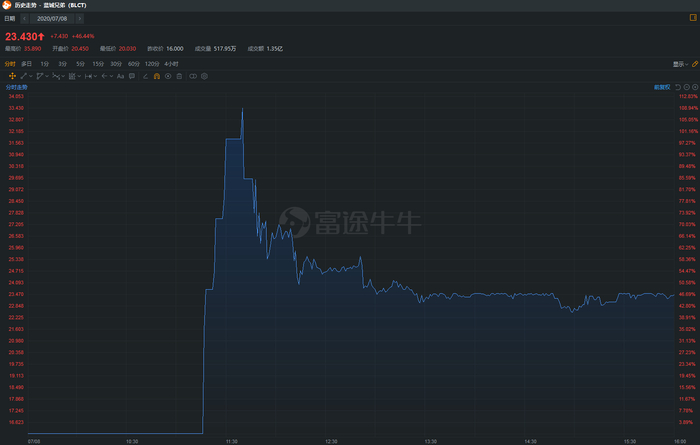The height and width of the screenshot is (445, 700).
Task: Click the 23.430 current price
Action: [x=21, y=37]
